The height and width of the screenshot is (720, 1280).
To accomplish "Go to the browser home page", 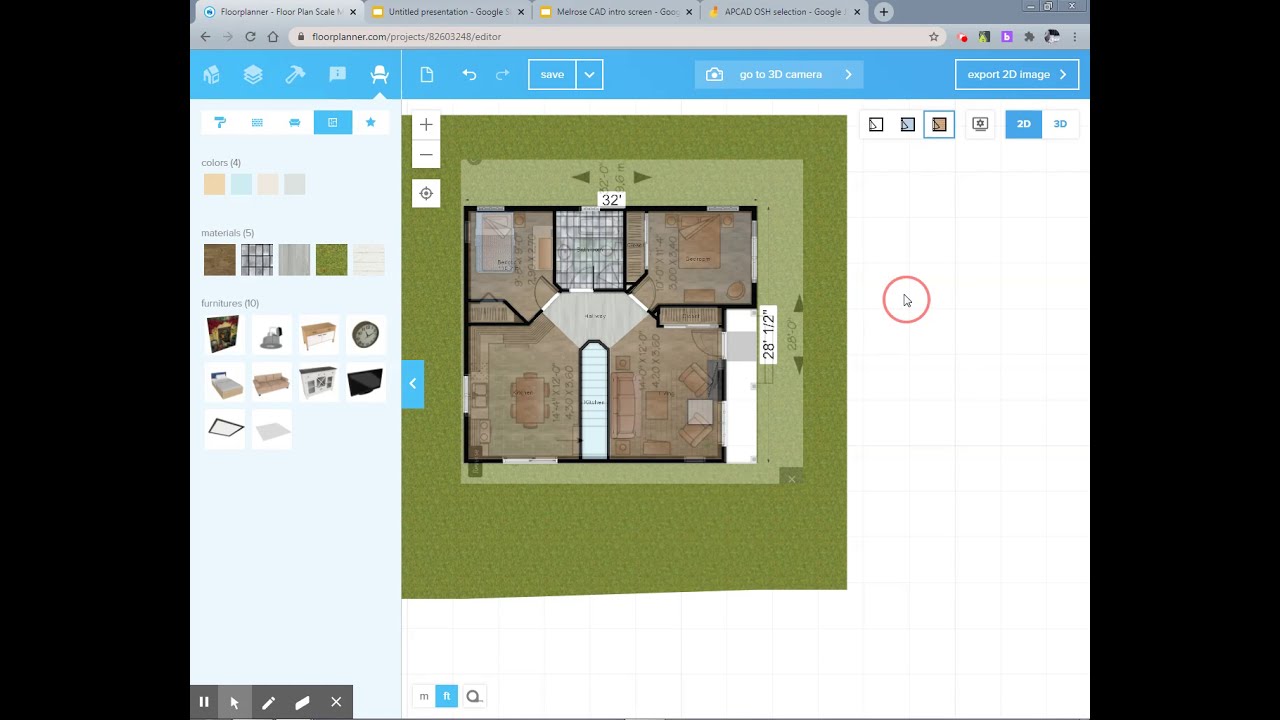I will (x=273, y=37).
